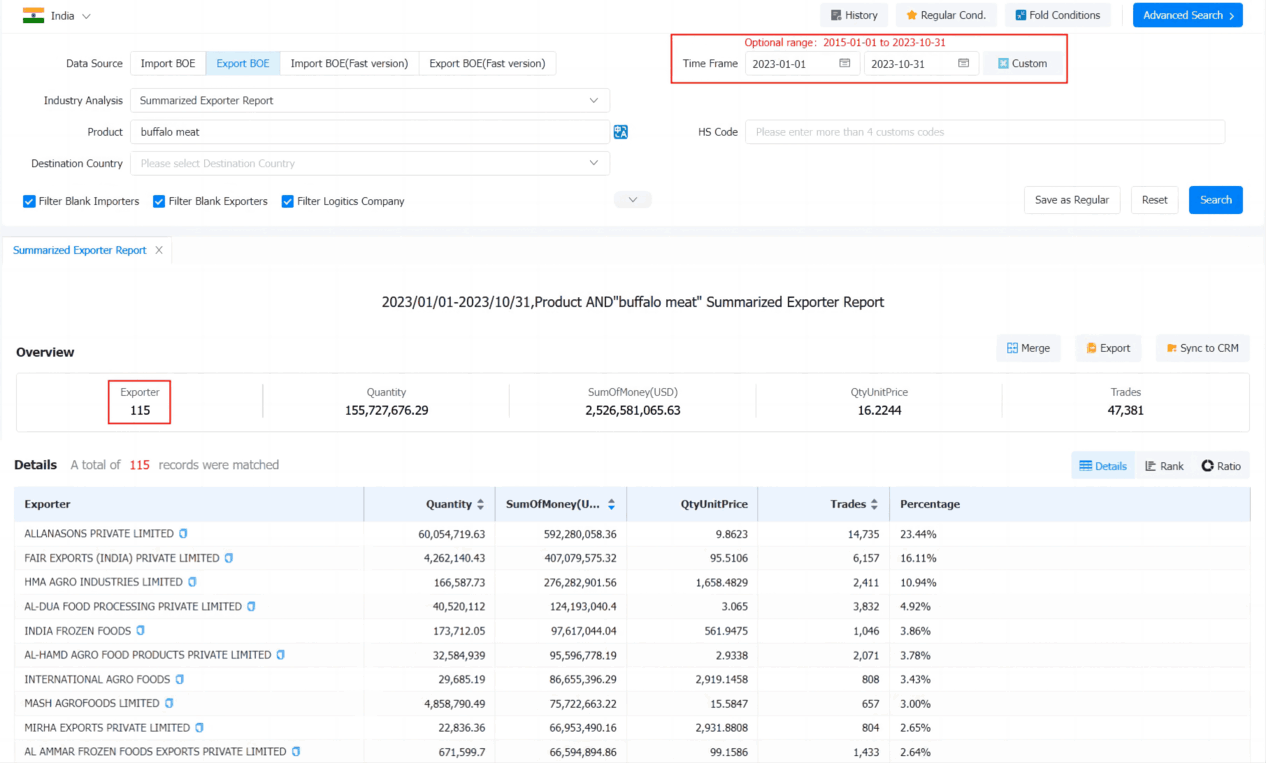The image size is (1266, 763).
Task: Open Advanced Search options
Action: click(x=1188, y=15)
